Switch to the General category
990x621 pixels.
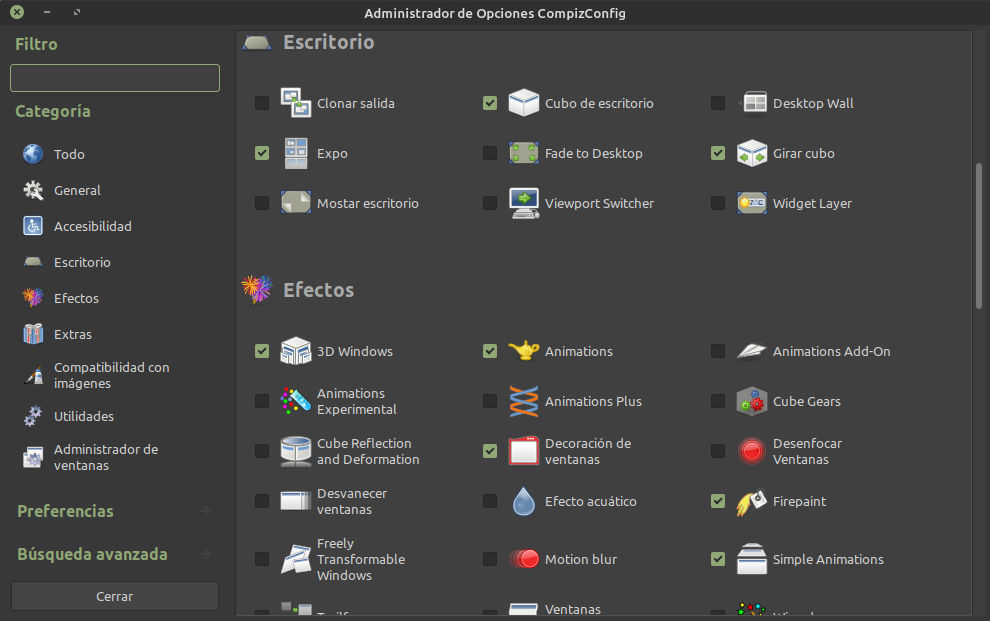(x=75, y=190)
